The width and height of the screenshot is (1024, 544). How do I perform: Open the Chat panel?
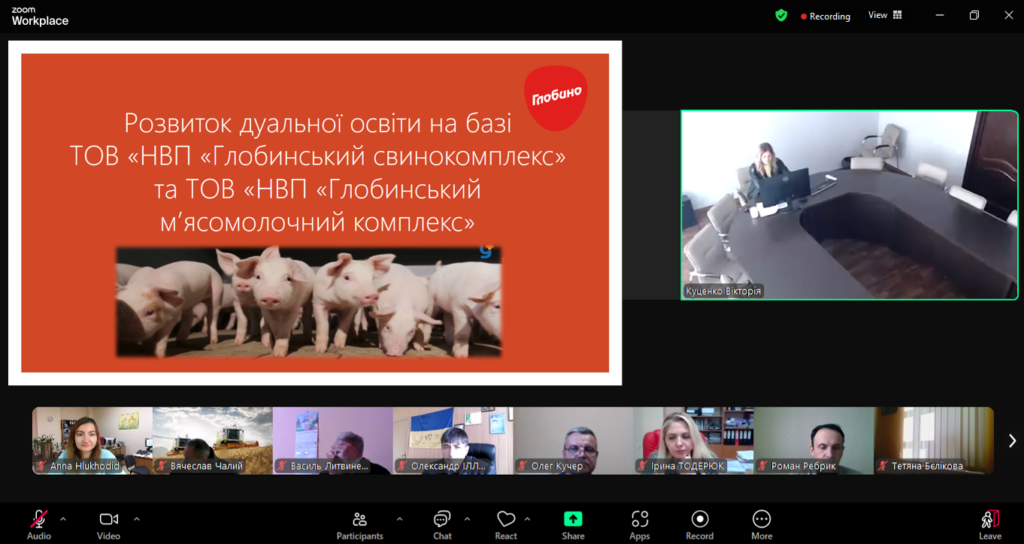(442, 522)
